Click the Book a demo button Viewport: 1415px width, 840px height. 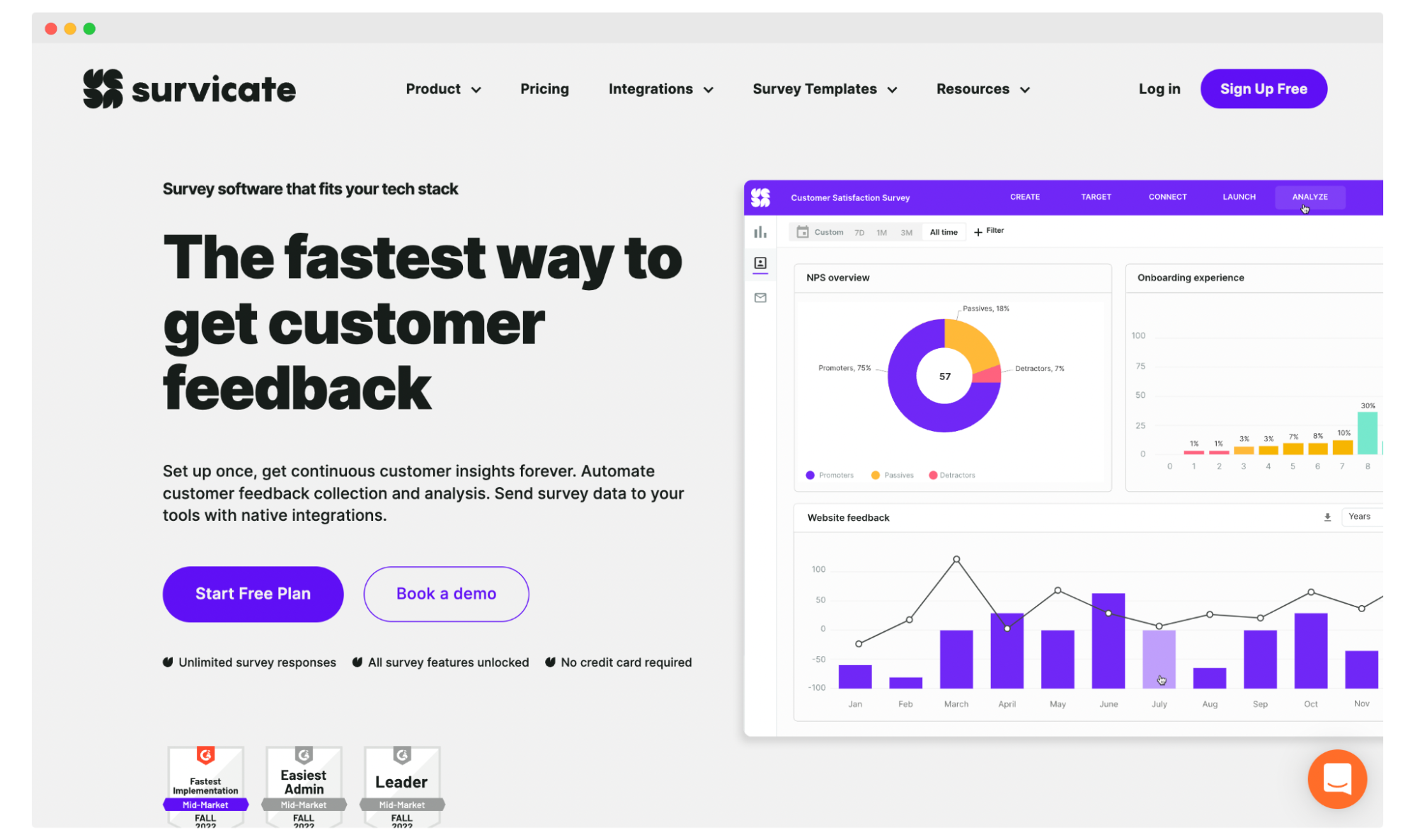coord(446,594)
